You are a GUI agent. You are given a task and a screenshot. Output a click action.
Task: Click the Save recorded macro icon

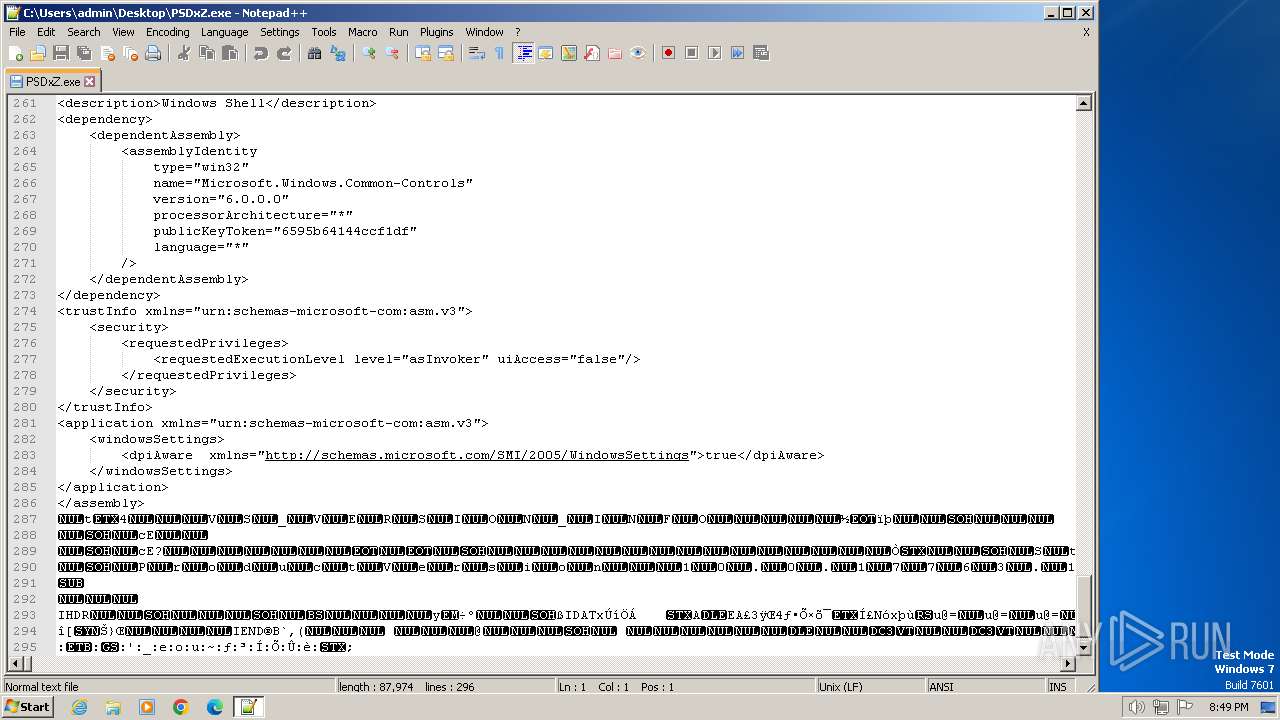[x=761, y=53]
